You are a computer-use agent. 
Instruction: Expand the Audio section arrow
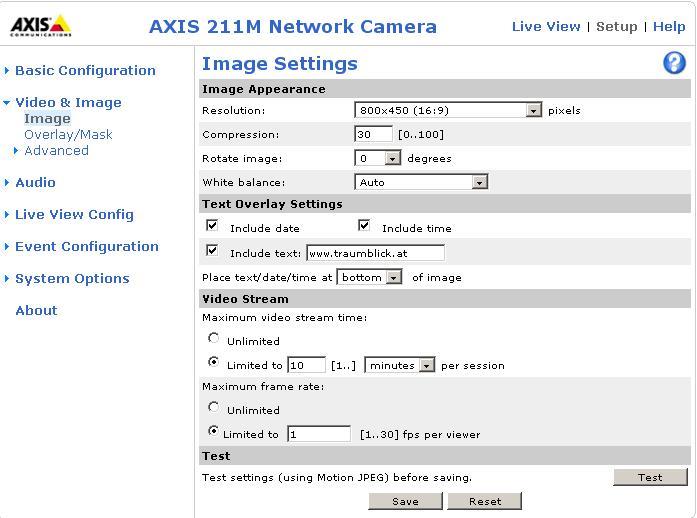(7, 182)
